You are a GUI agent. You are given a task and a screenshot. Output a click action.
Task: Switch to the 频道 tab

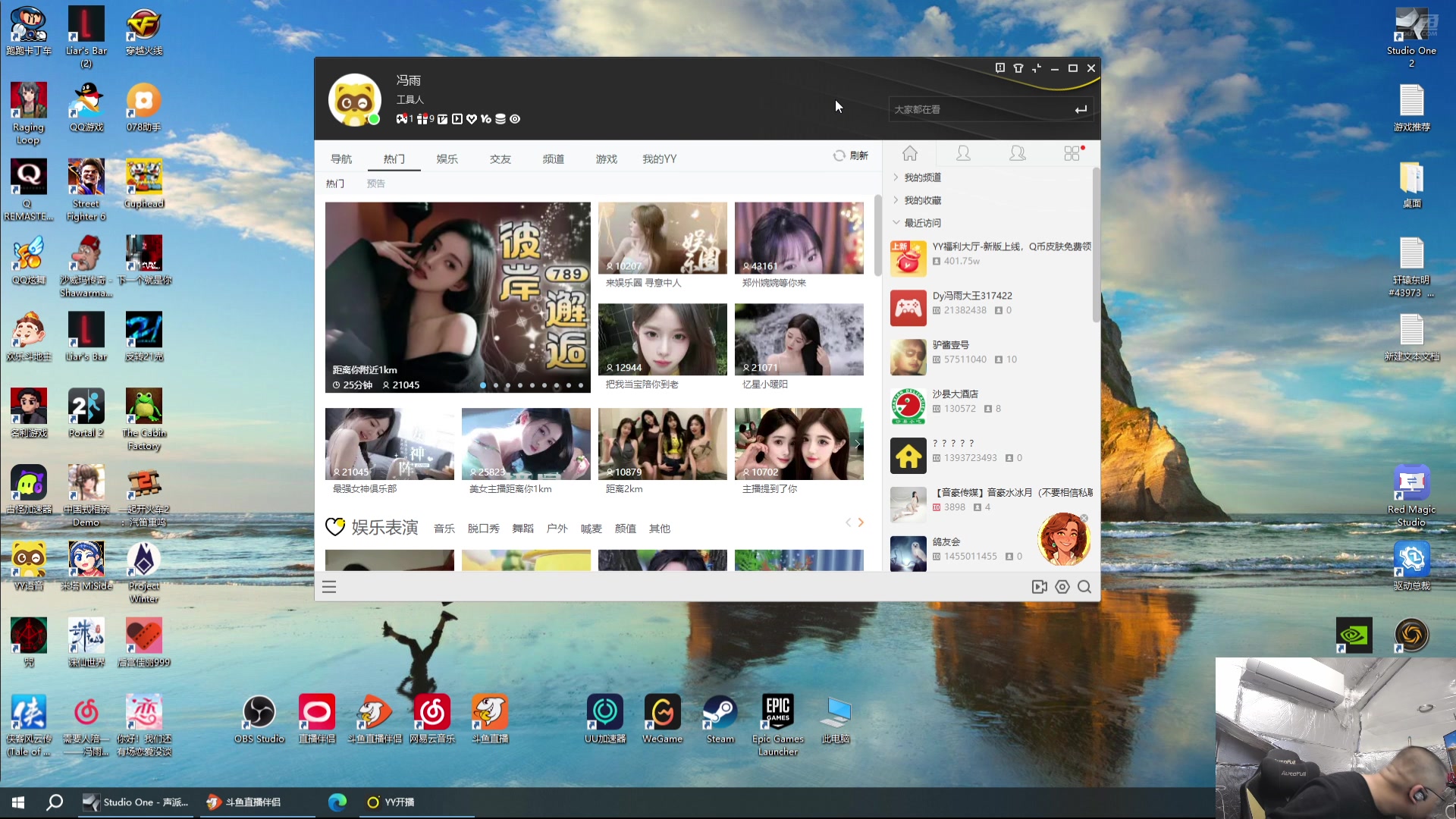553,159
